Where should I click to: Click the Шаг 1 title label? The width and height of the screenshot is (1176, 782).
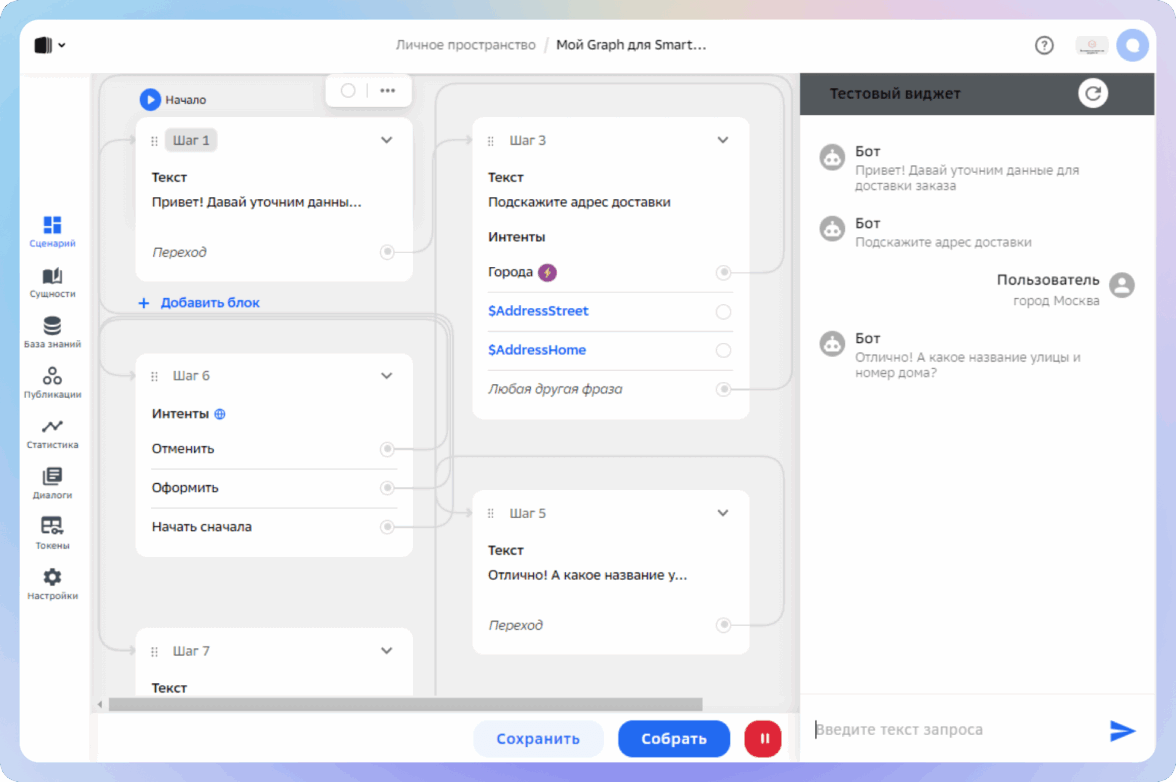pos(191,140)
